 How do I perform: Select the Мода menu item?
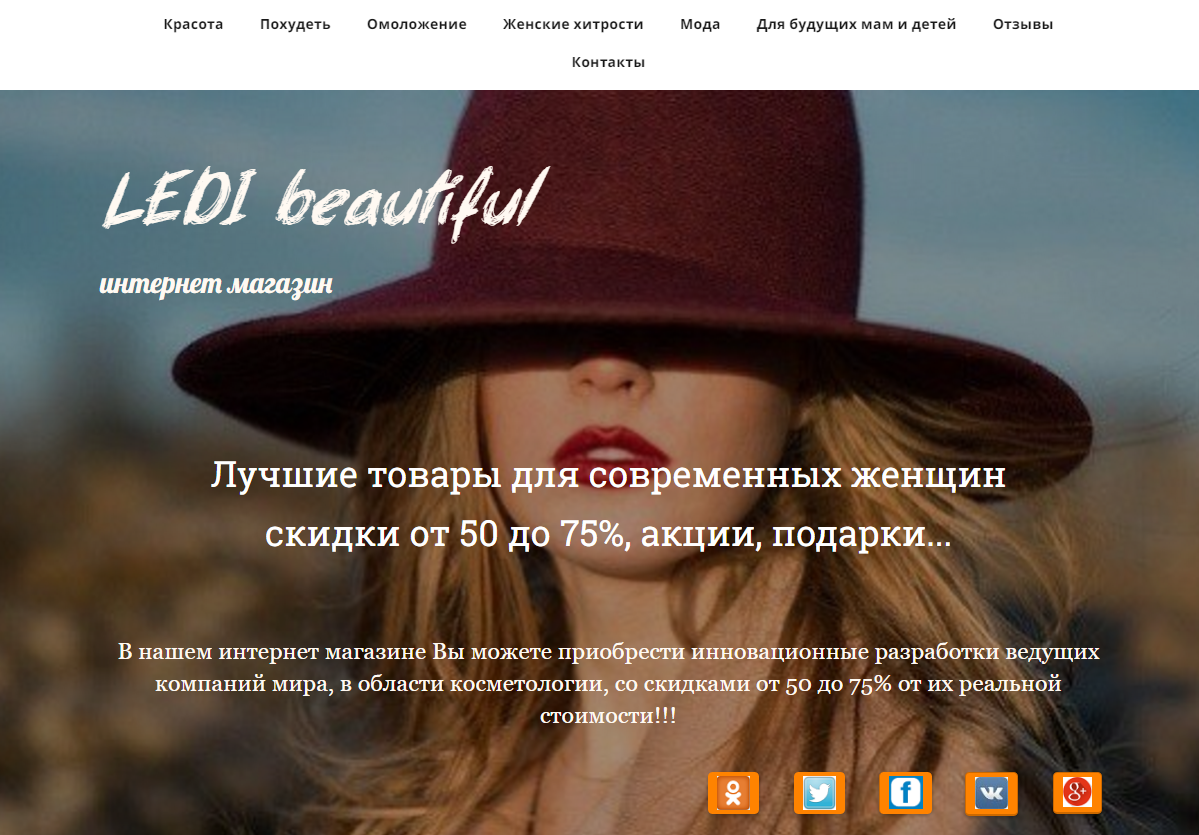tap(700, 24)
